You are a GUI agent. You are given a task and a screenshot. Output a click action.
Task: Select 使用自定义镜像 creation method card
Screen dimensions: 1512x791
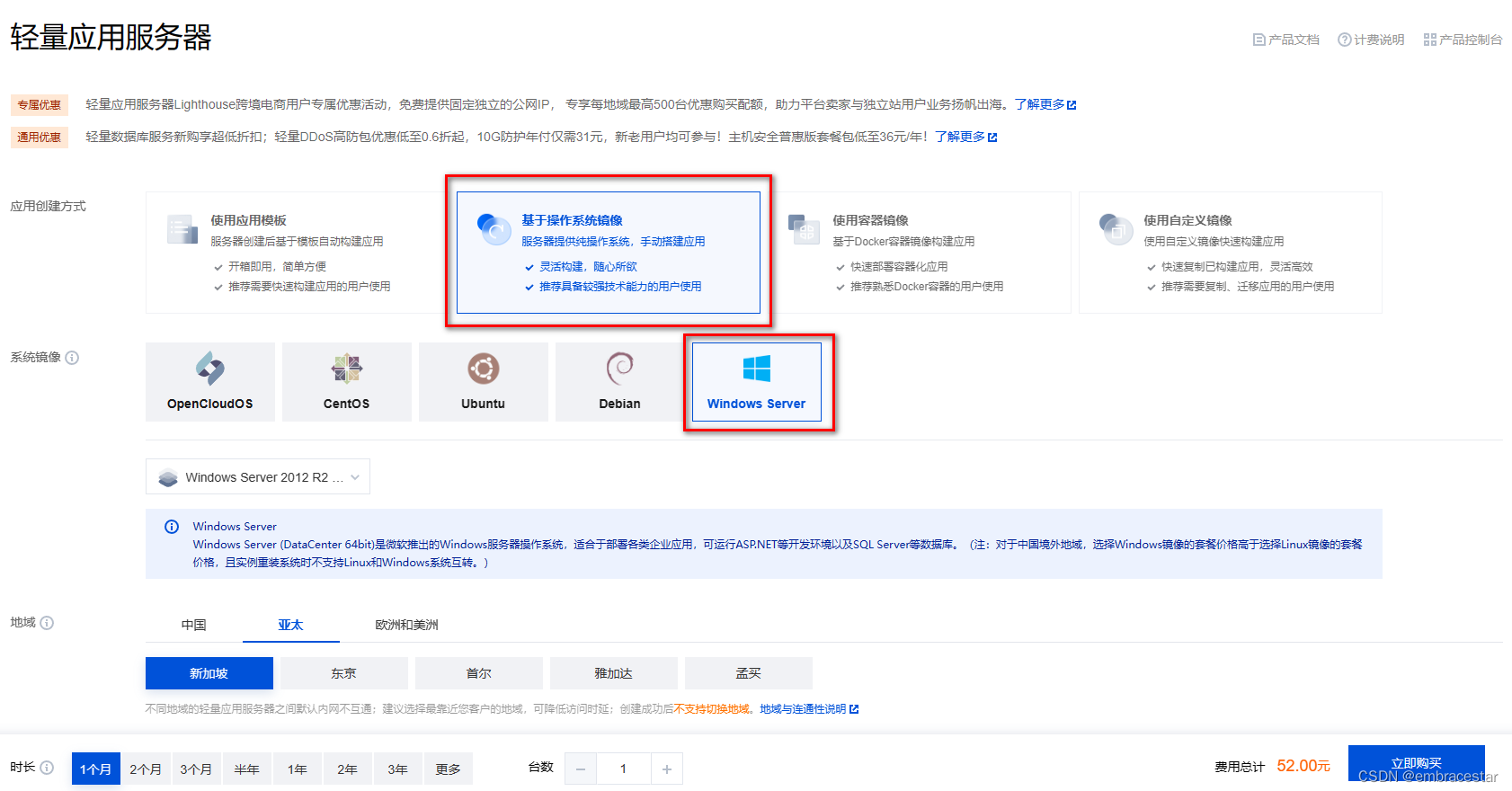click(1231, 253)
